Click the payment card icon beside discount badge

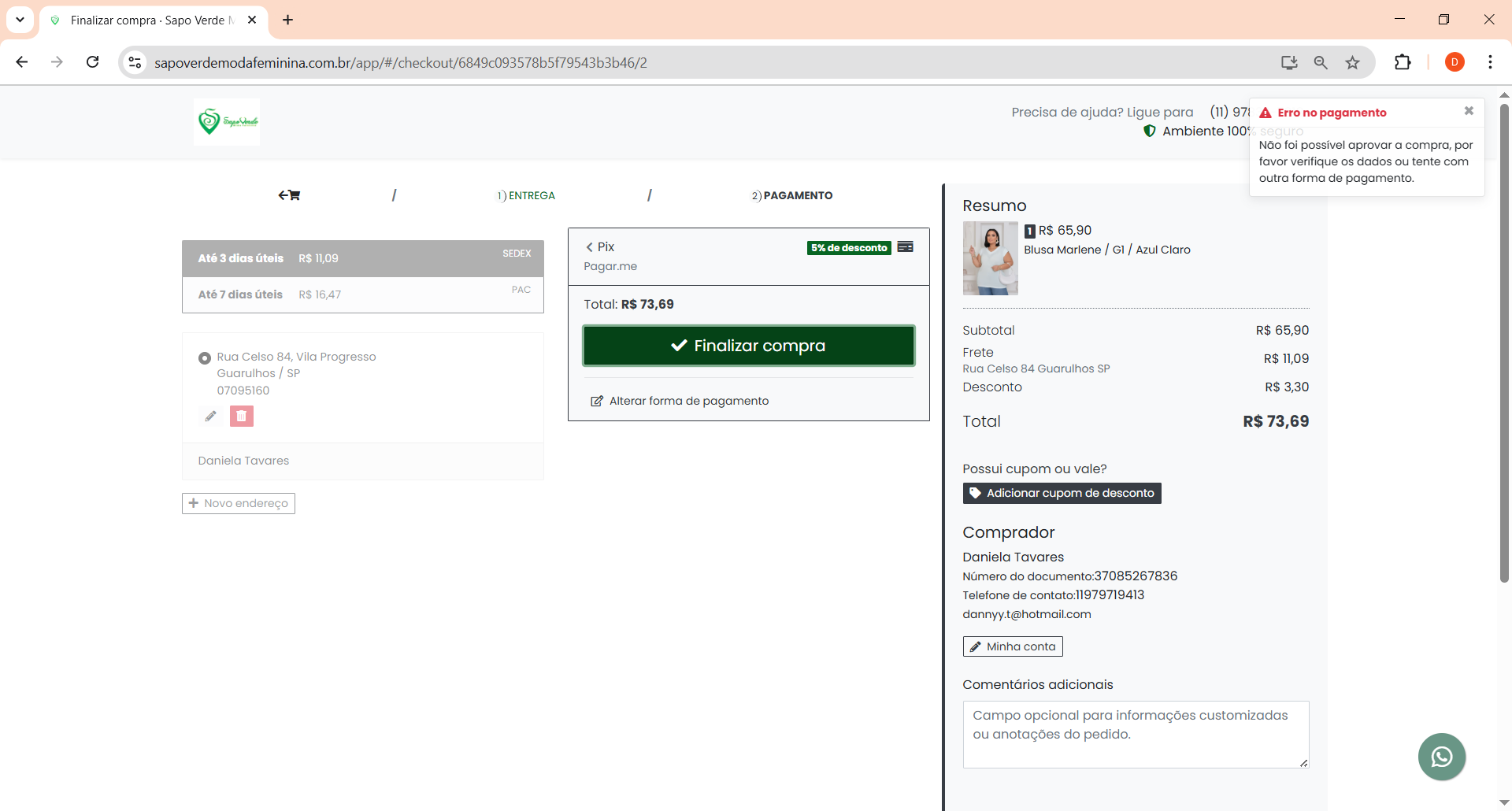pyautogui.click(x=906, y=247)
